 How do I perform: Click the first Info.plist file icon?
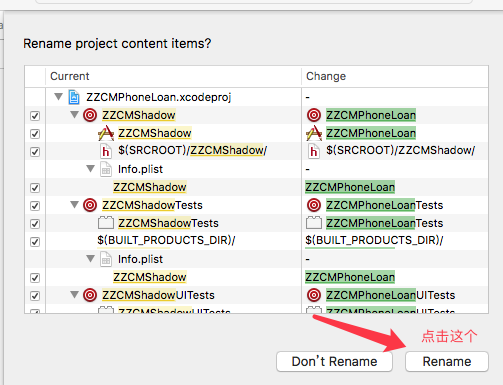tap(106, 169)
